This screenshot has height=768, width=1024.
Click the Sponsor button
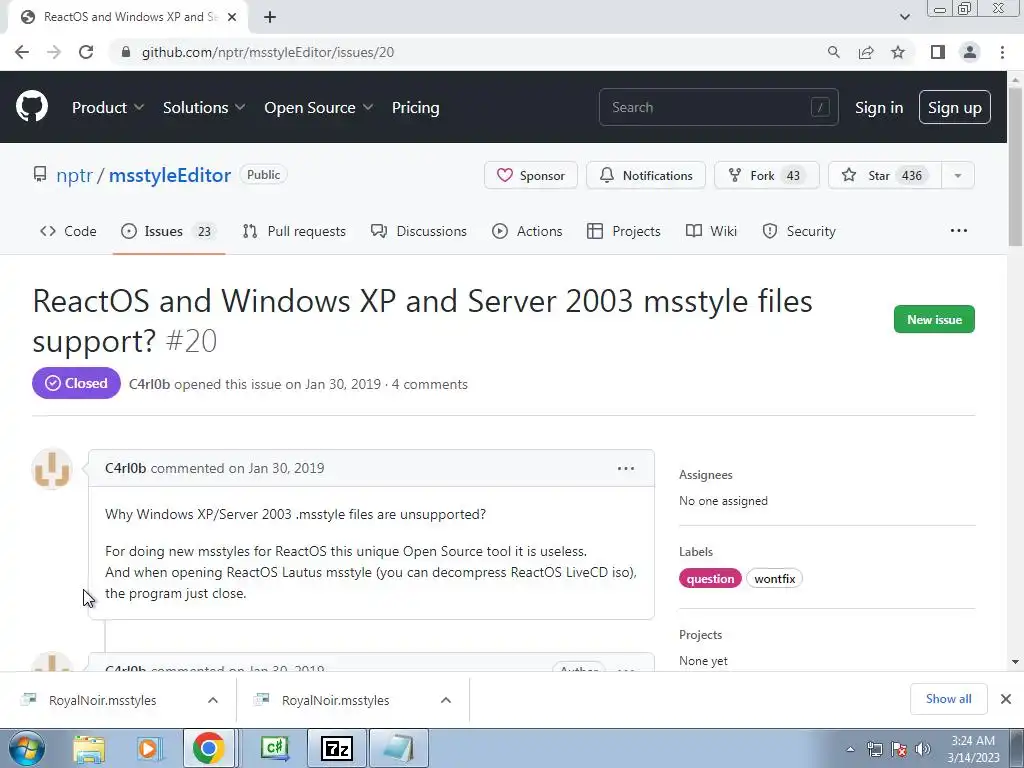click(x=531, y=175)
